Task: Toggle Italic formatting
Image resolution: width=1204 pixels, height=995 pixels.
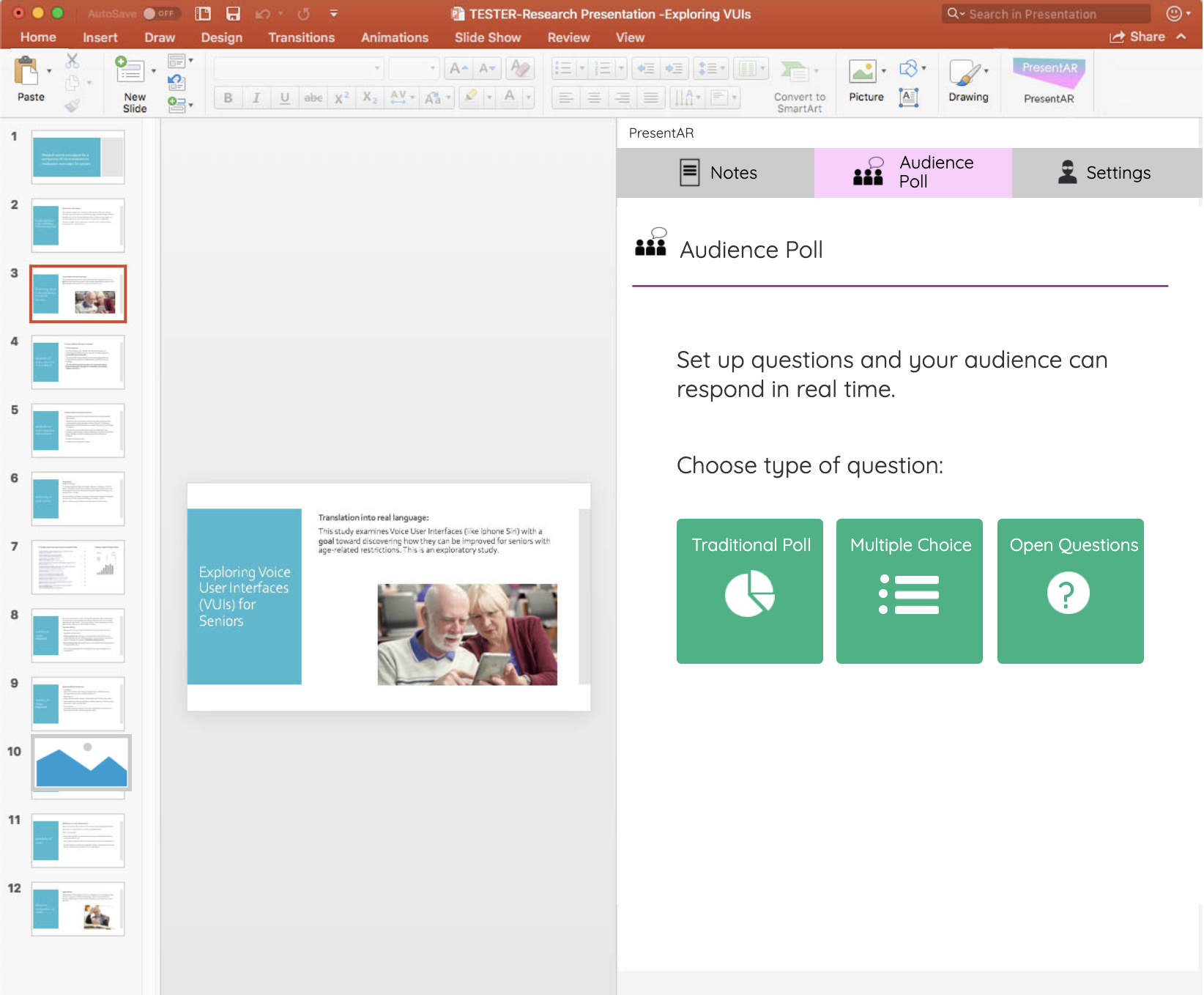Action: pos(256,97)
